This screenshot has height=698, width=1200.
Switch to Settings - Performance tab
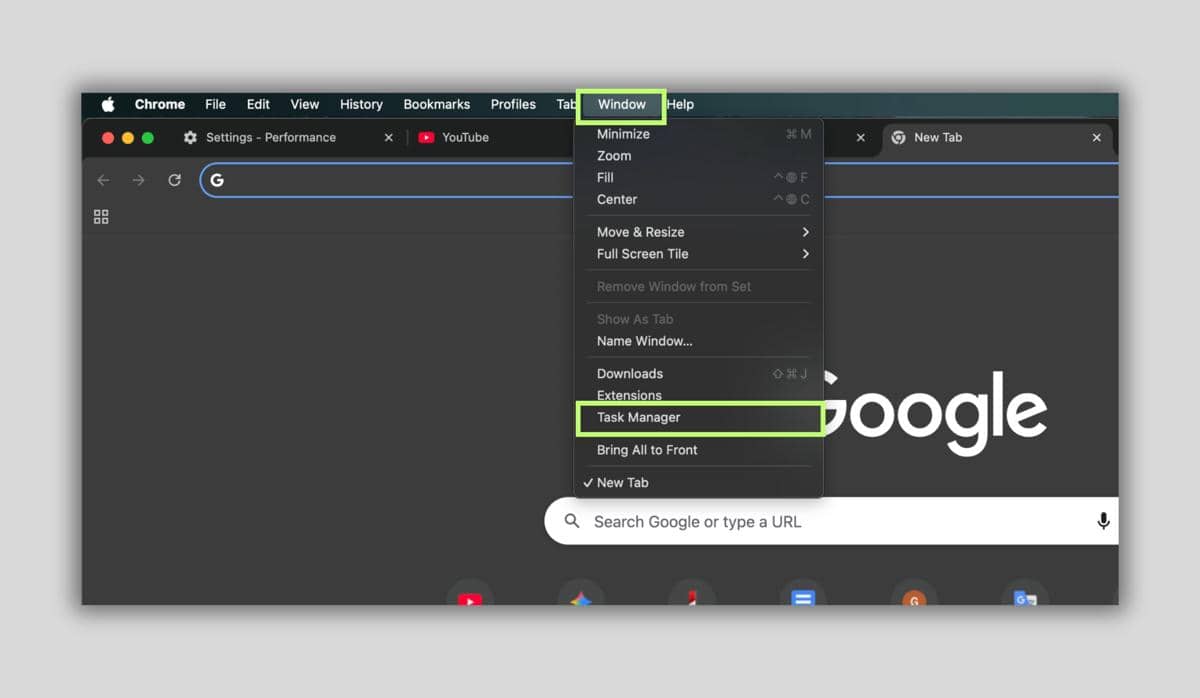click(x=271, y=138)
